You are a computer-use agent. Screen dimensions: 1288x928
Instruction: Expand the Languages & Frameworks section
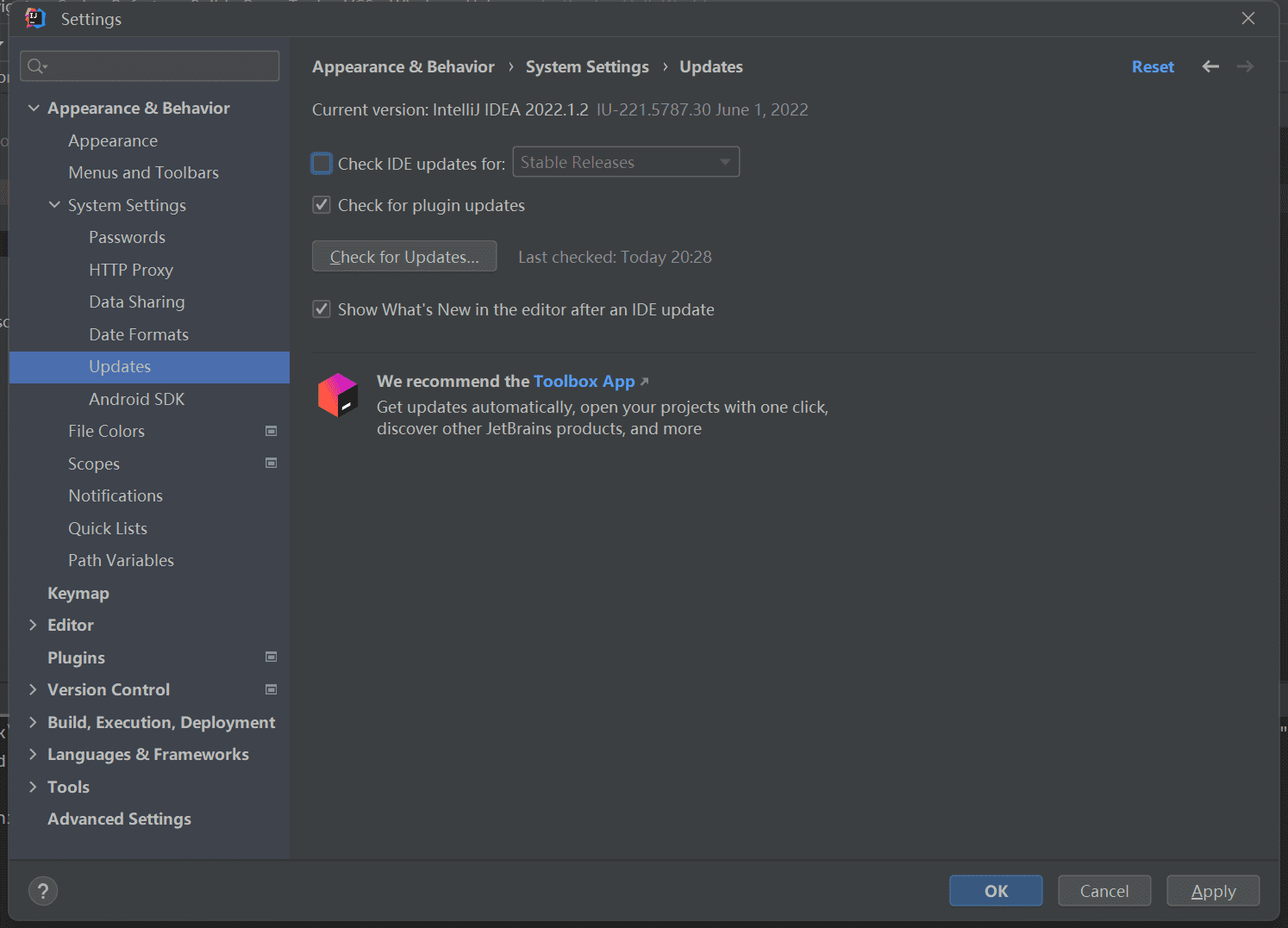[33, 754]
